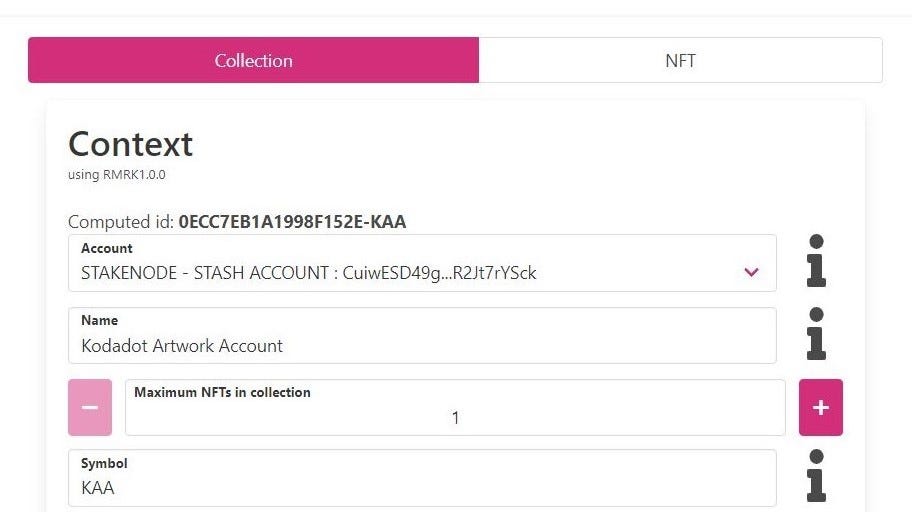Click the using RMRK1.0.0 subtitle text
Screen dimensions: 912x512
(116, 175)
